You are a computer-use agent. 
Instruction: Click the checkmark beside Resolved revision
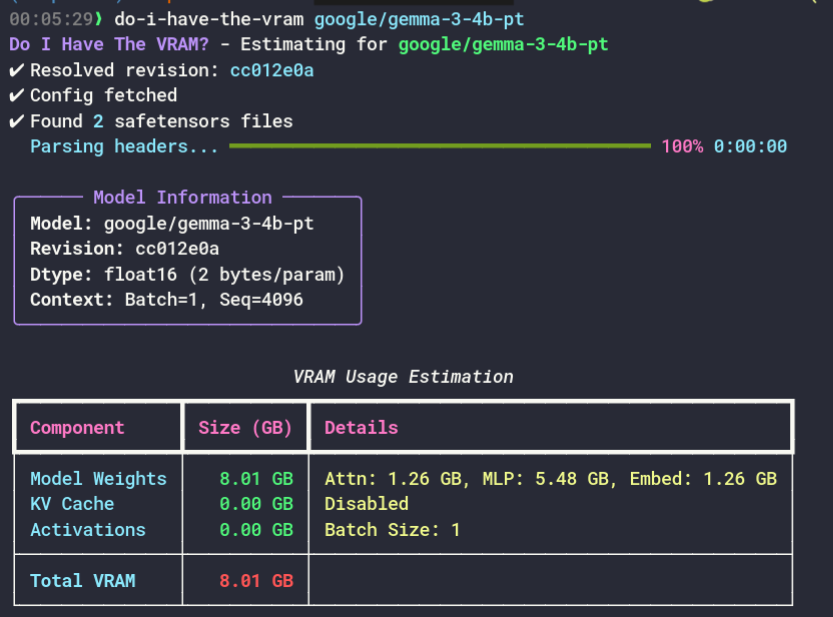16,70
